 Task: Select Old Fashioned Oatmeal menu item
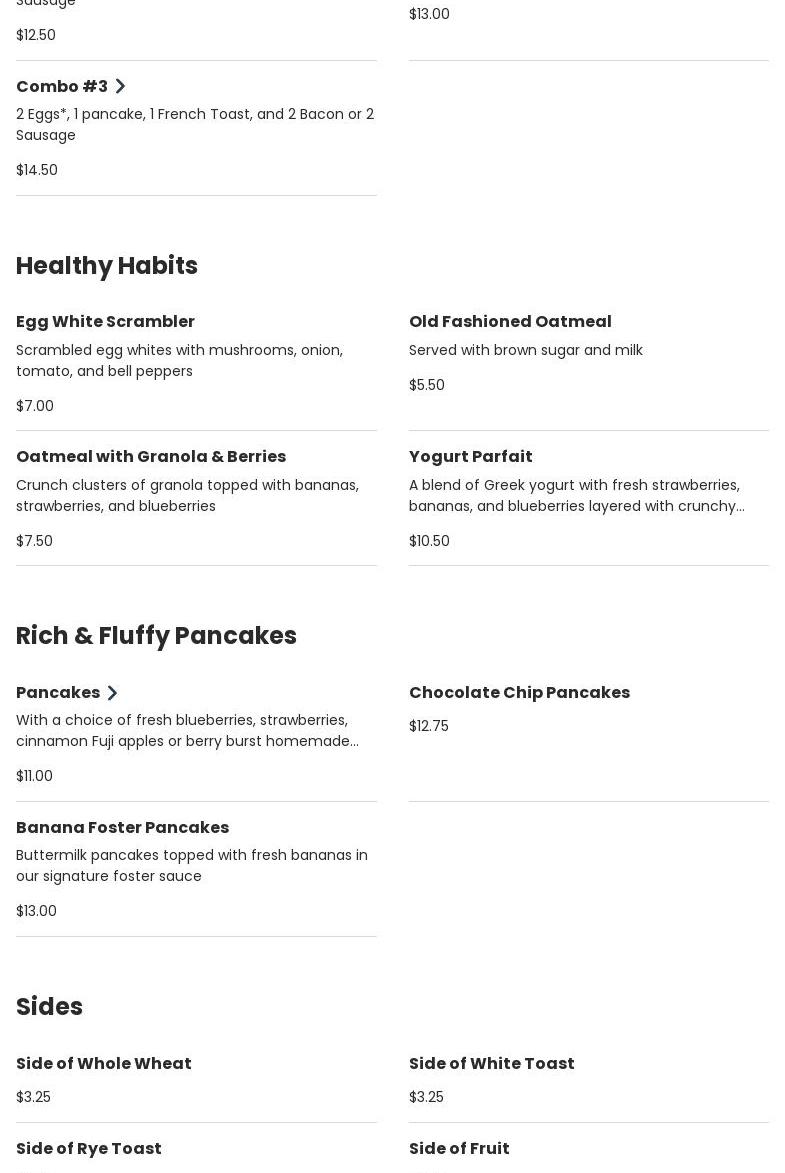[x=509, y=322]
